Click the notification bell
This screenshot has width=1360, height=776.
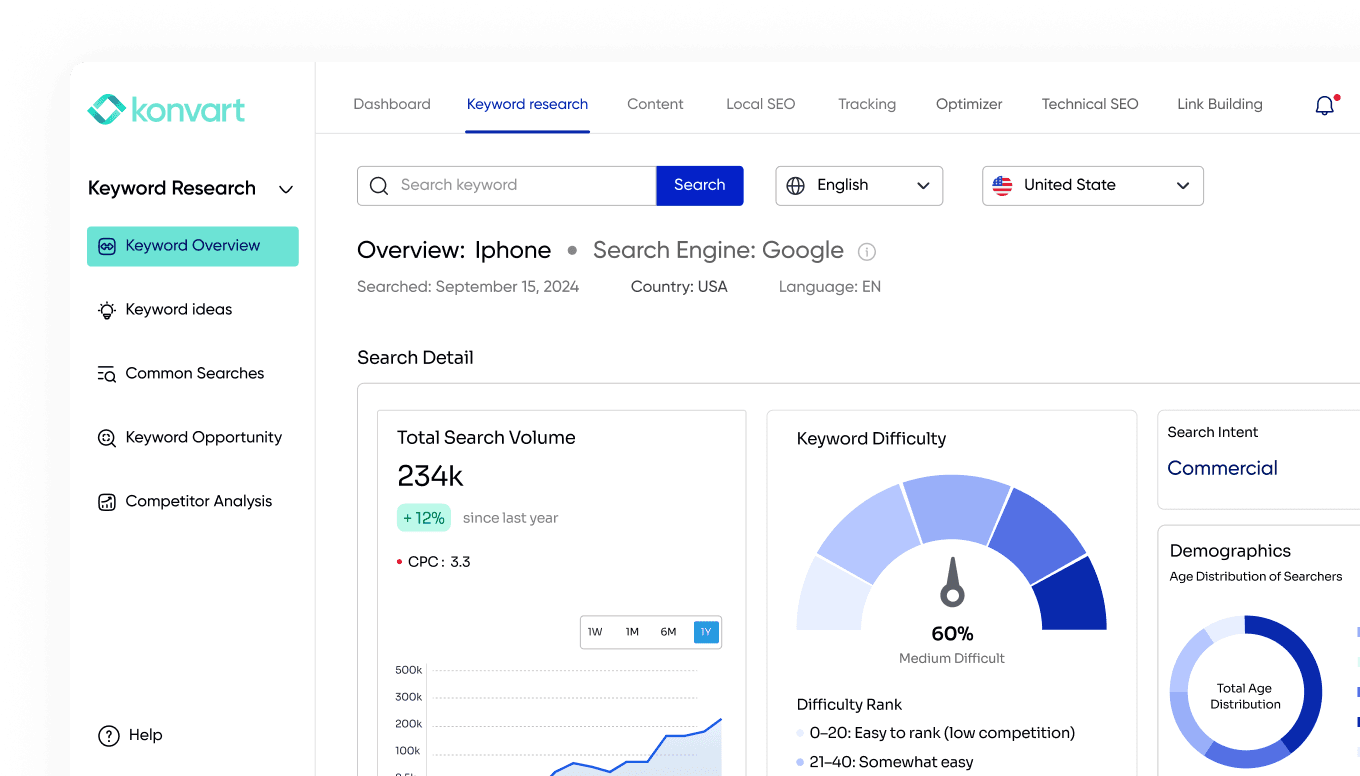click(x=1324, y=105)
